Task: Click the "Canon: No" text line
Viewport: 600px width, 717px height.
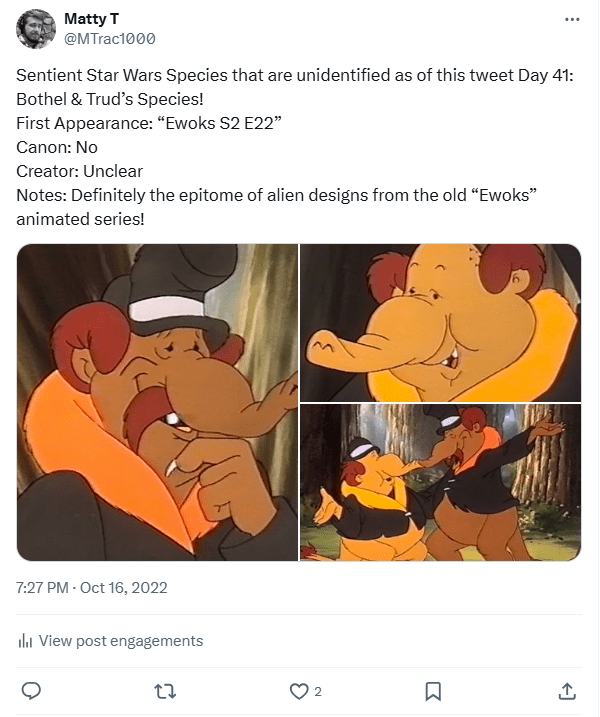Action: pos(57,147)
